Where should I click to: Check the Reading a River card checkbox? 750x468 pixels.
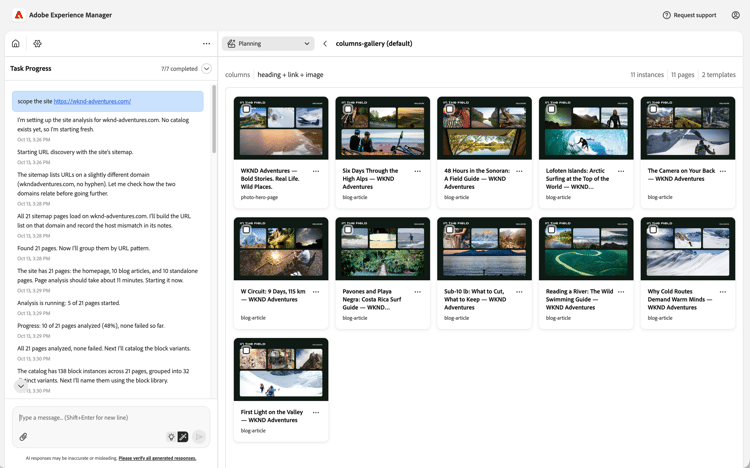coord(551,230)
